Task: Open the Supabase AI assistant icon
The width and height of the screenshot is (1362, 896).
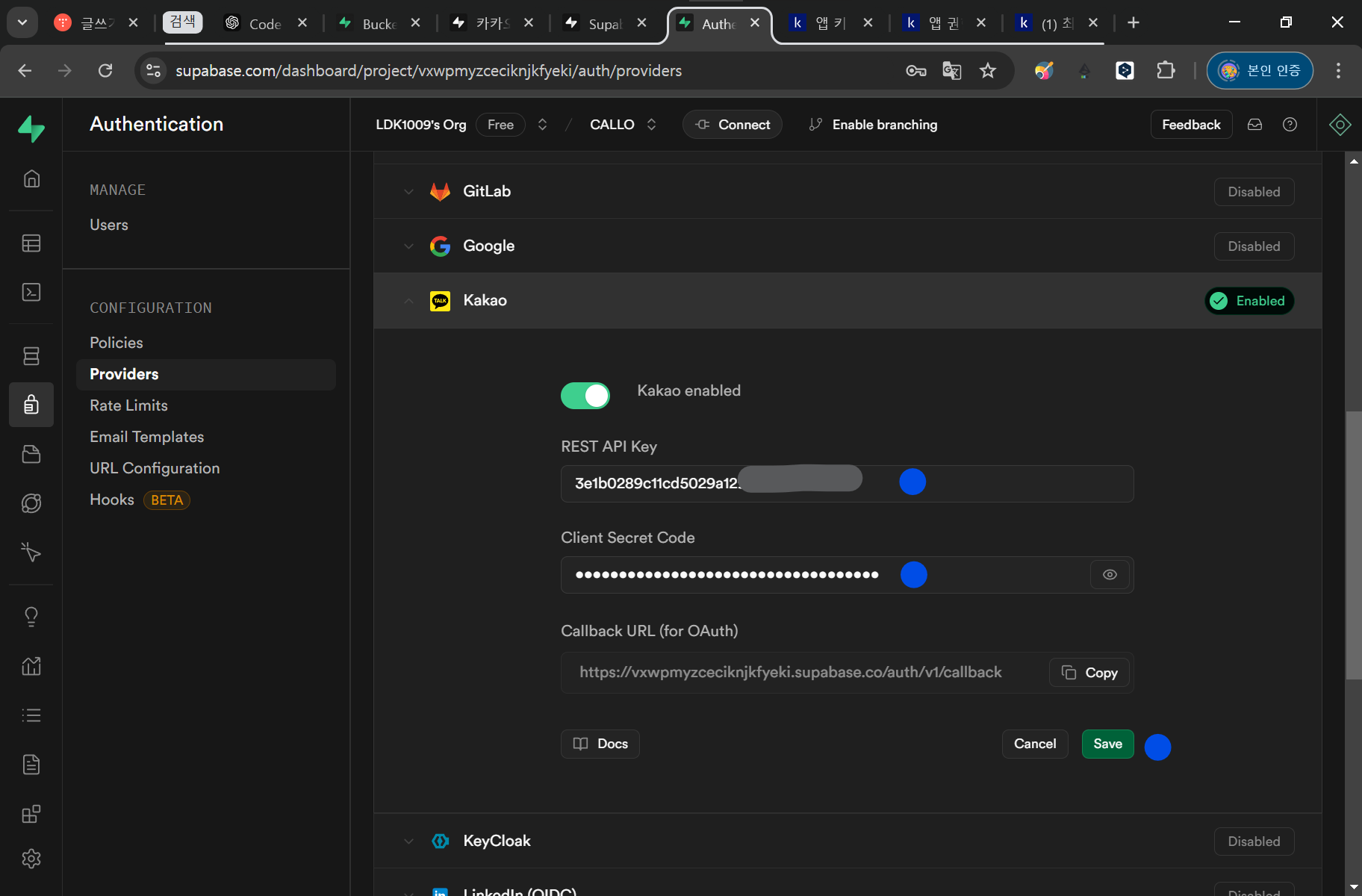Action: tap(1340, 125)
